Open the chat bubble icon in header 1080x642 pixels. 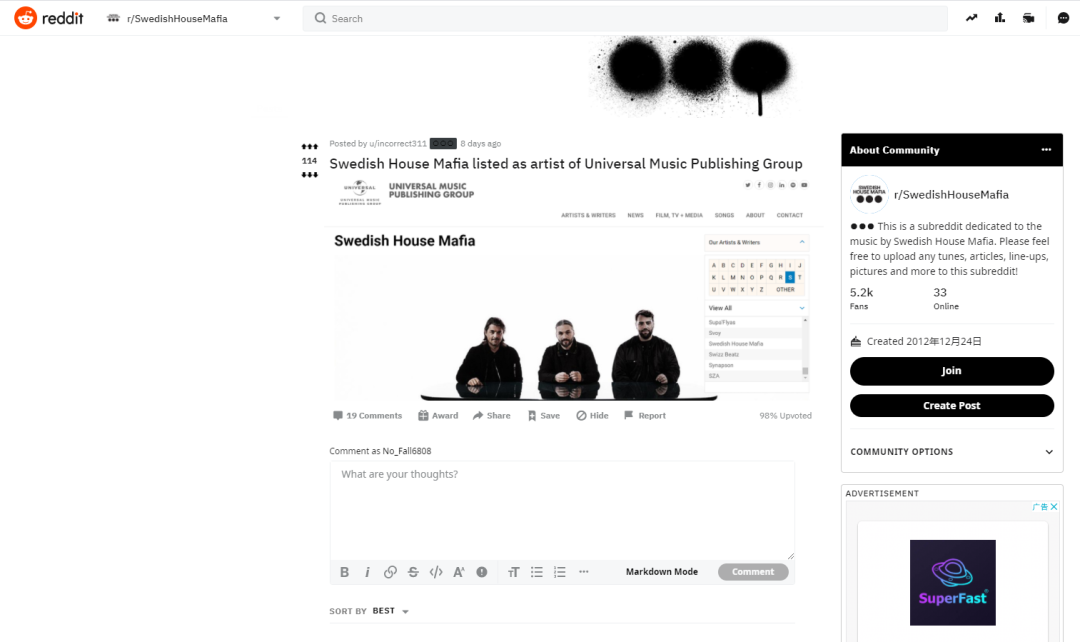coord(1063,18)
